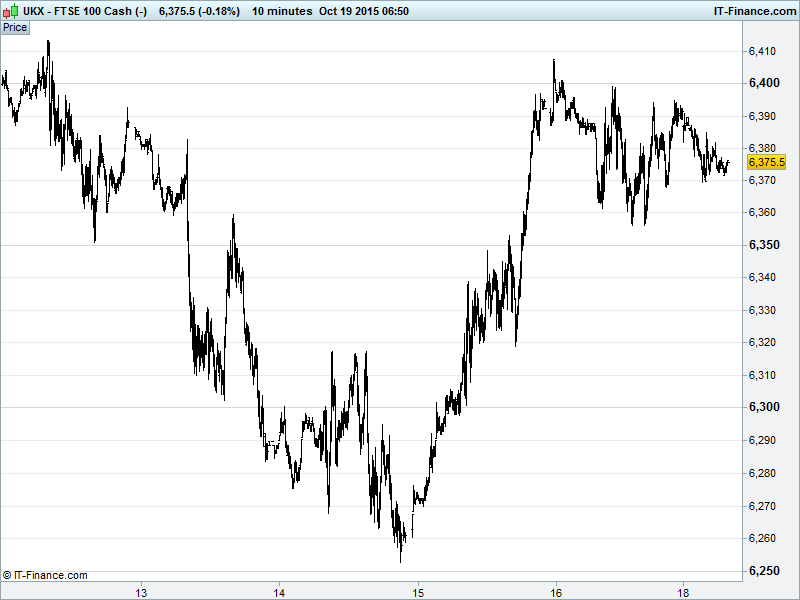Click the 6,250 level on price axis

pyautogui.click(x=764, y=570)
